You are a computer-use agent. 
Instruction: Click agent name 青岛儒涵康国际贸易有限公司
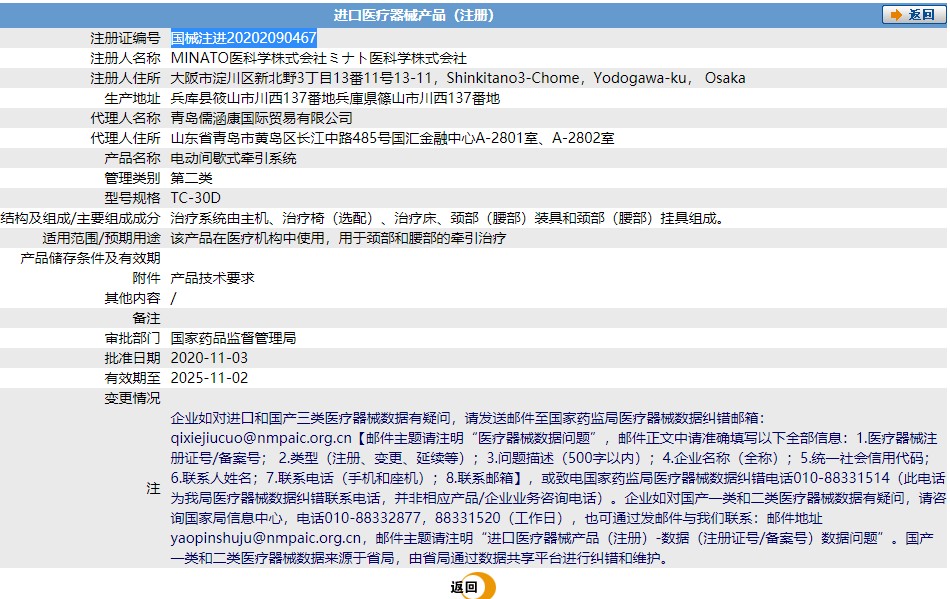click(261, 118)
